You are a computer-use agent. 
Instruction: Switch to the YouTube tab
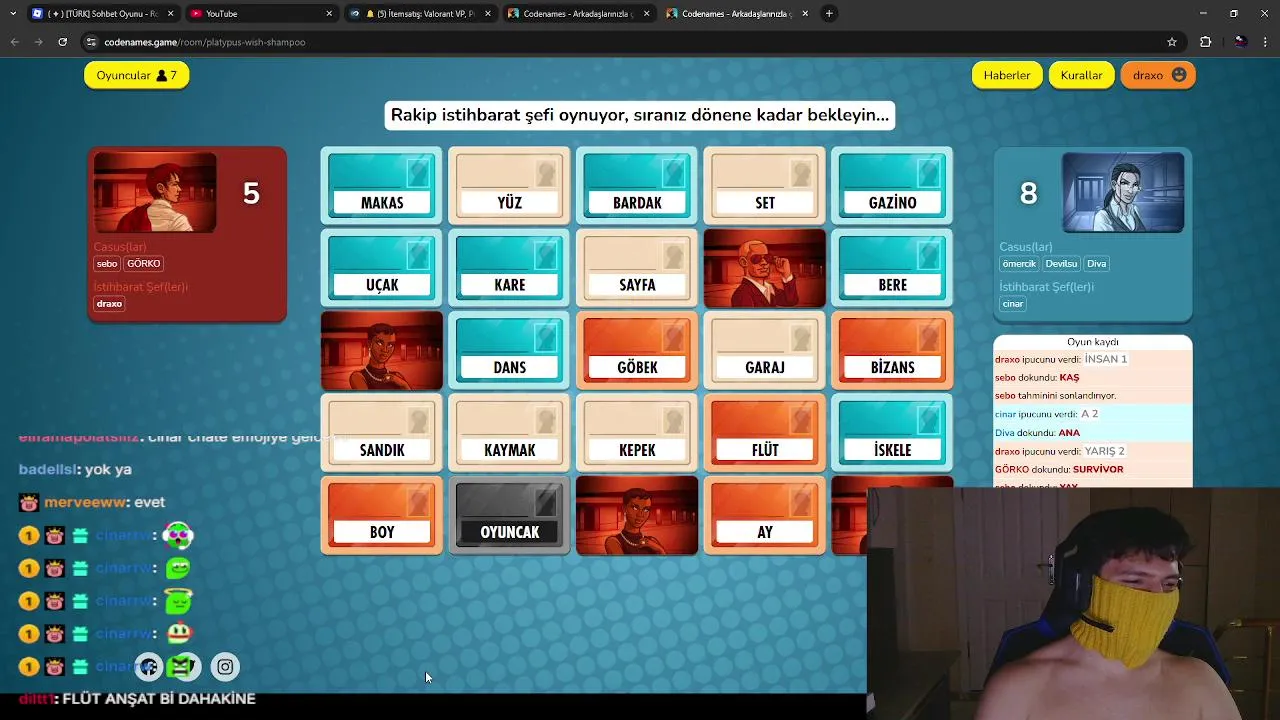[261, 14]
